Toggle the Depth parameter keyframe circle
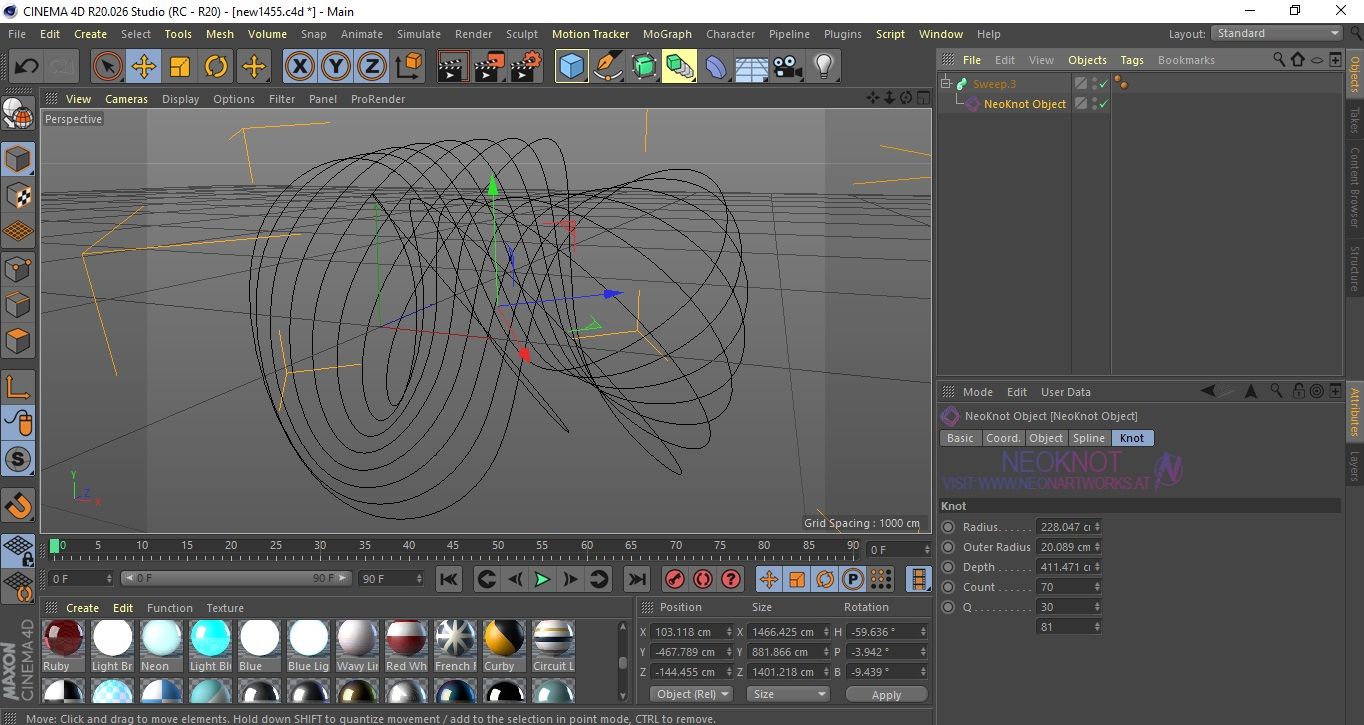The width and height of the screenshot is (1364, 725). [948, 567]
